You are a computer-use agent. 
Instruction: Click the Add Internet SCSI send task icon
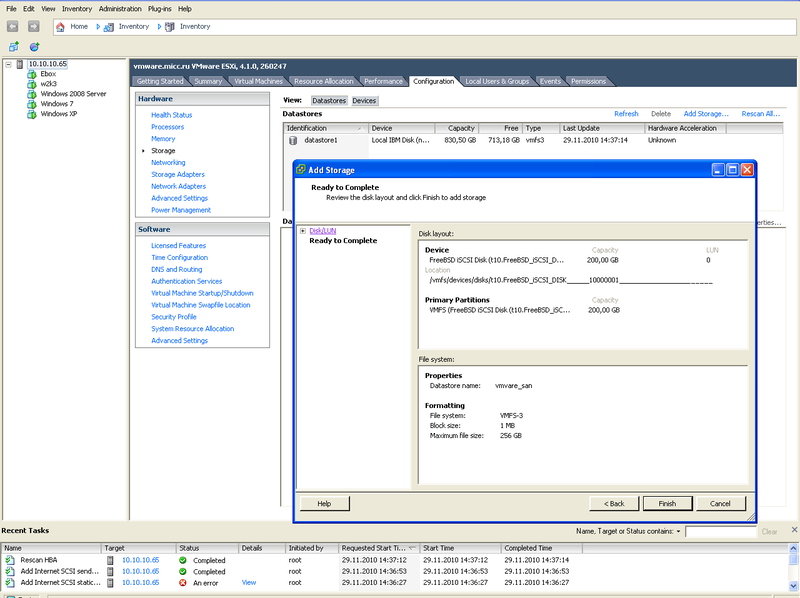click(10, 571)
